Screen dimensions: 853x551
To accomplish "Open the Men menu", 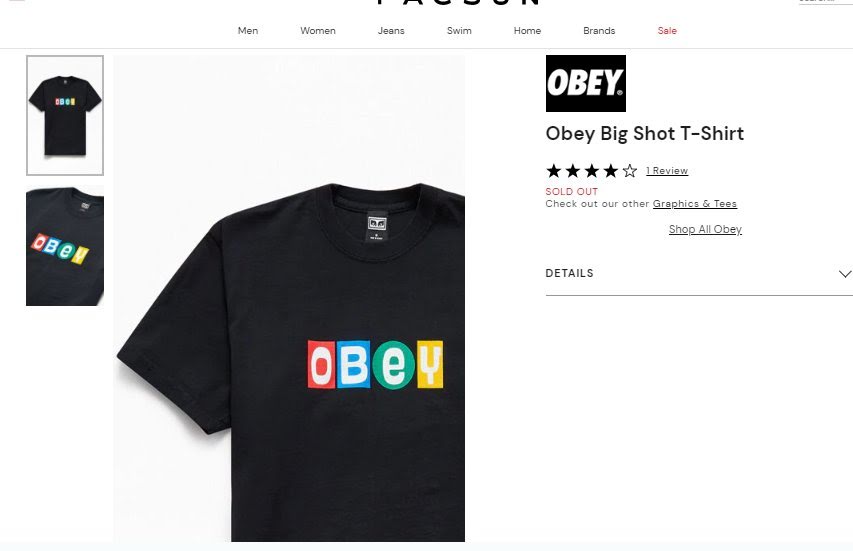I will click(x=248, y=31).
